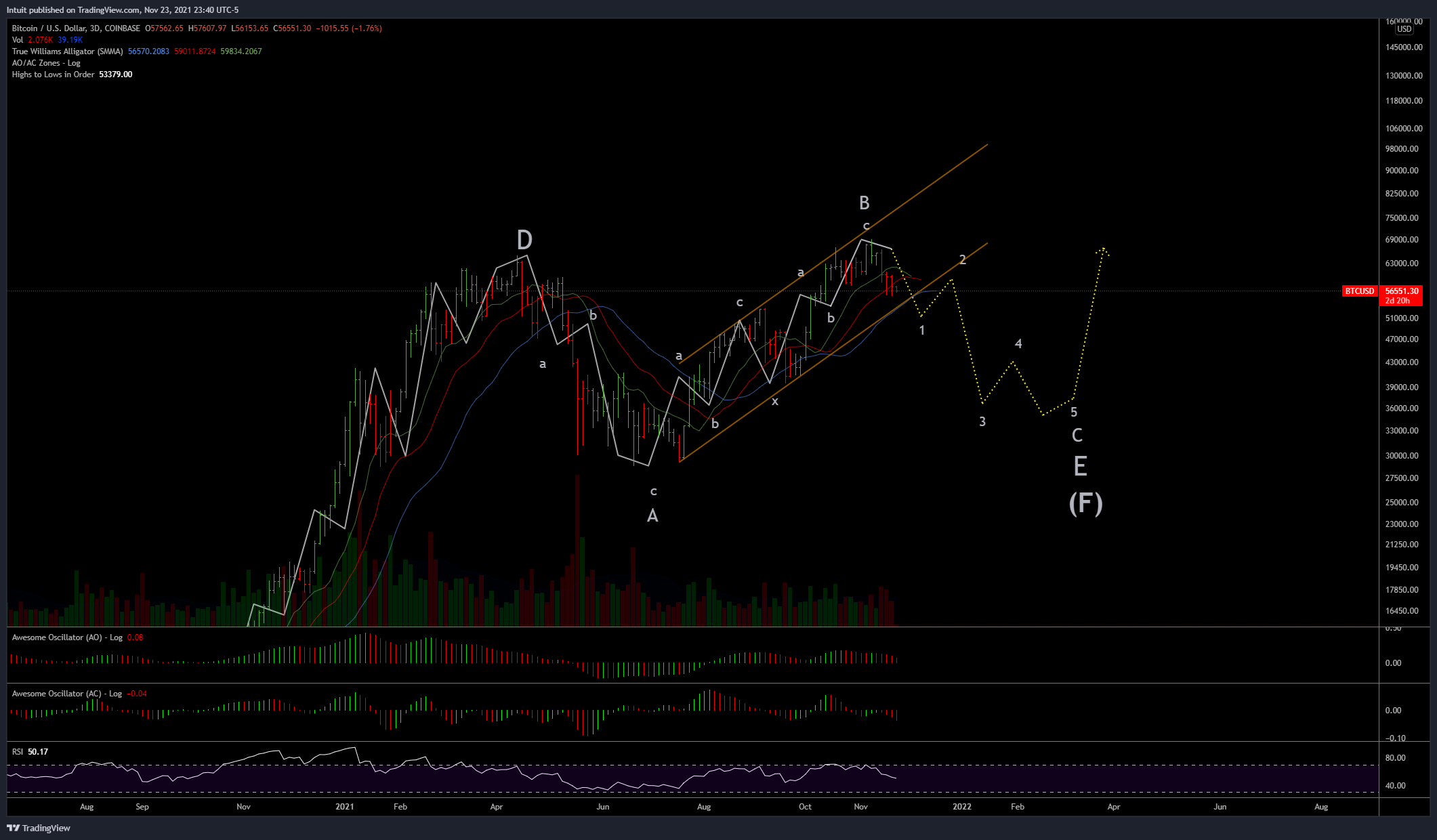Click projected wave label 2
Image resolution: width=1437 pixels, height=840 pixels.
pos(962,260)
